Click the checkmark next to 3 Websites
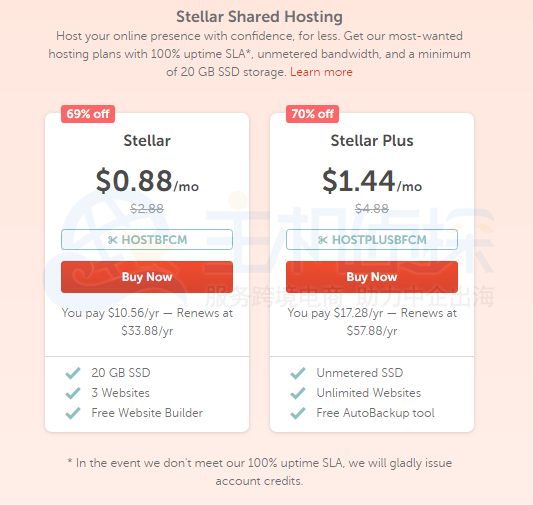This screenshot has height=505, width=533. (73, 393)
